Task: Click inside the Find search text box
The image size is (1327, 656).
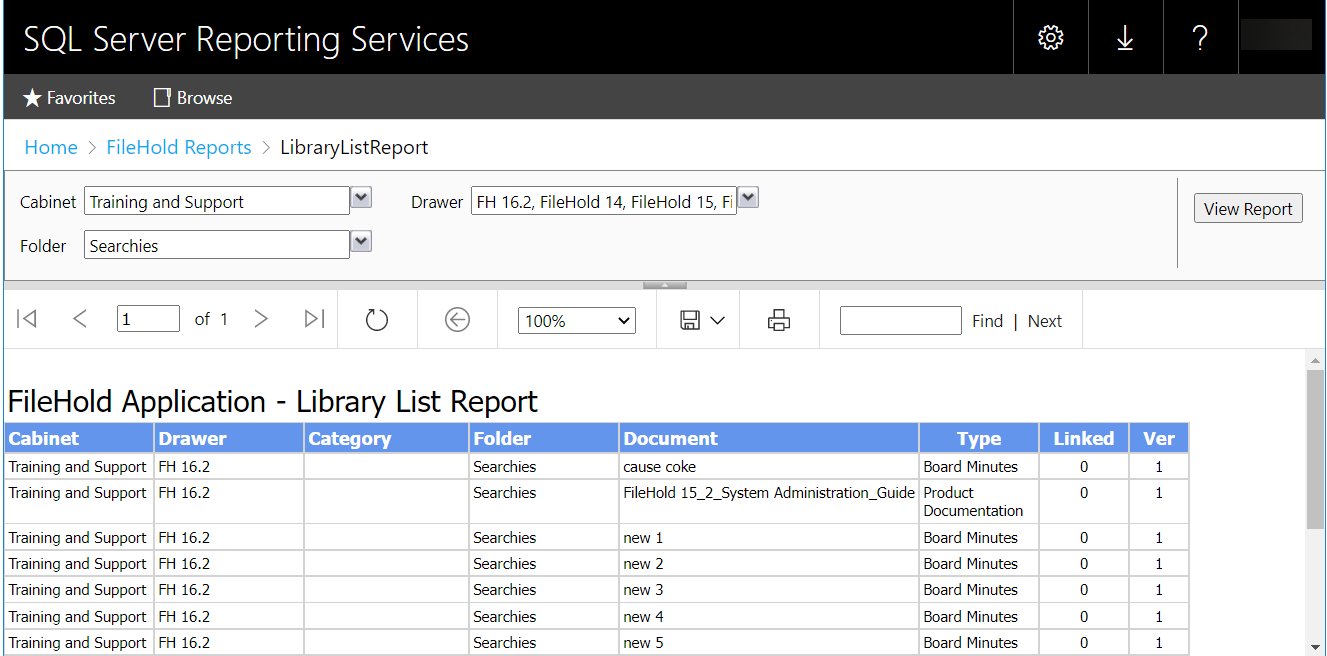Action: coord(899,320)
